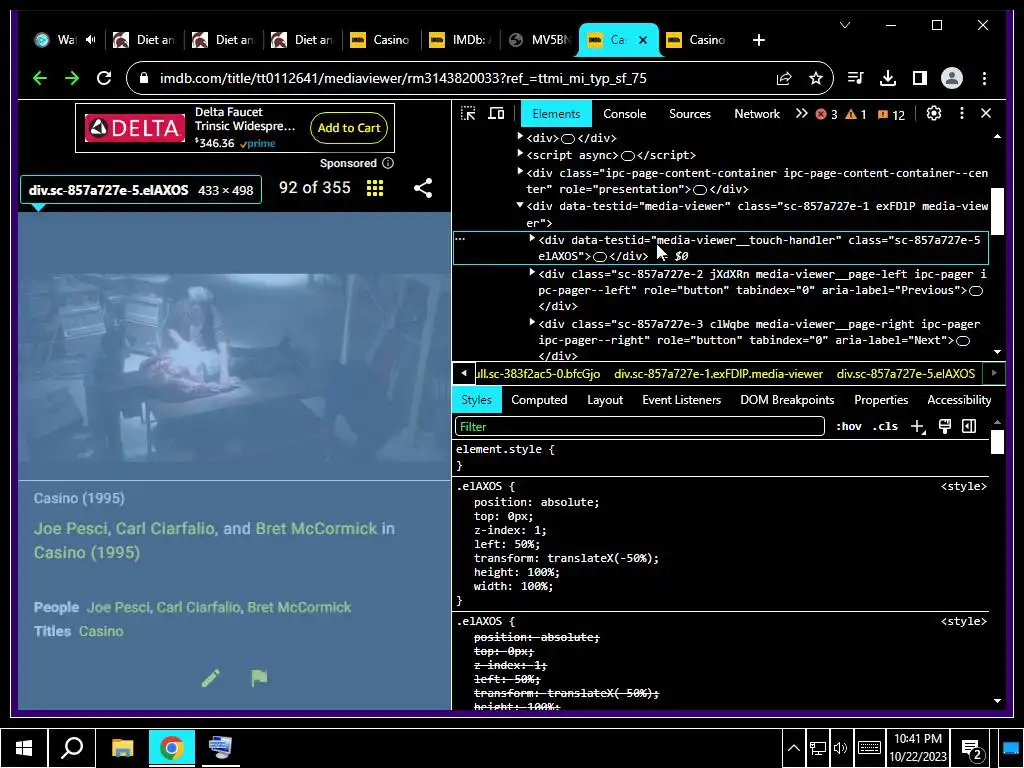Viewport: 1024px width, 768px height.
Task: Go forward to next page
Action: click(x=72, y=78)
